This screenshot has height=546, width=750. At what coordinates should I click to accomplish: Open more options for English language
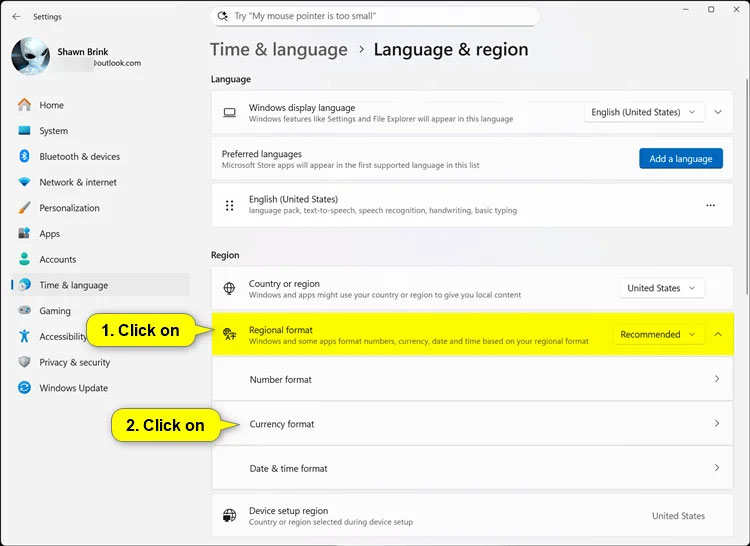tap(711, 205)
